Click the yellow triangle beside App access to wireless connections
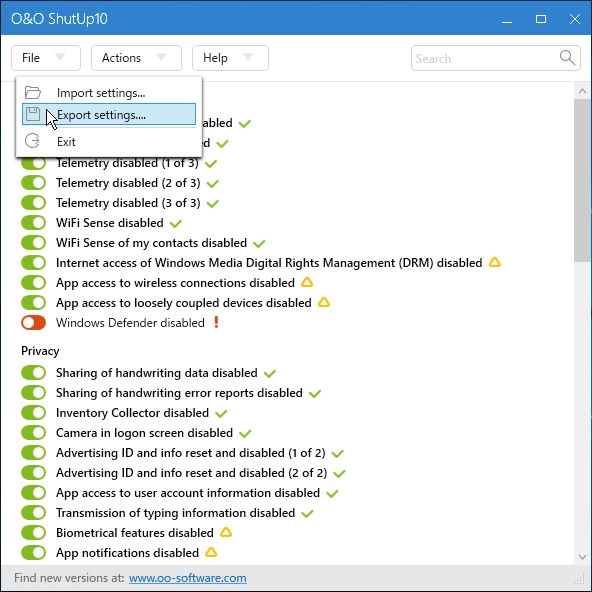 [307, 282]
